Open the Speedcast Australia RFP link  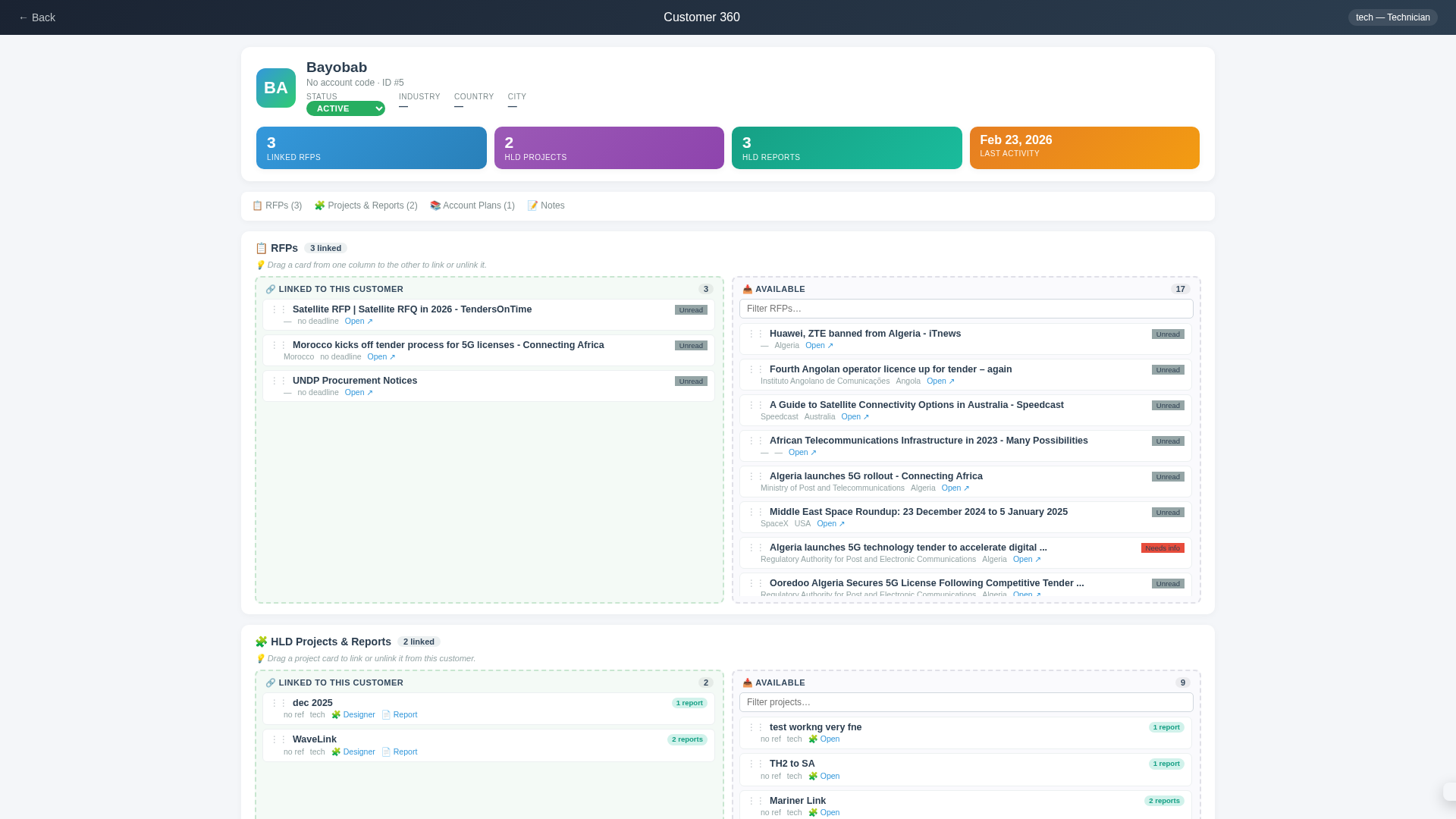pos(855,417)
